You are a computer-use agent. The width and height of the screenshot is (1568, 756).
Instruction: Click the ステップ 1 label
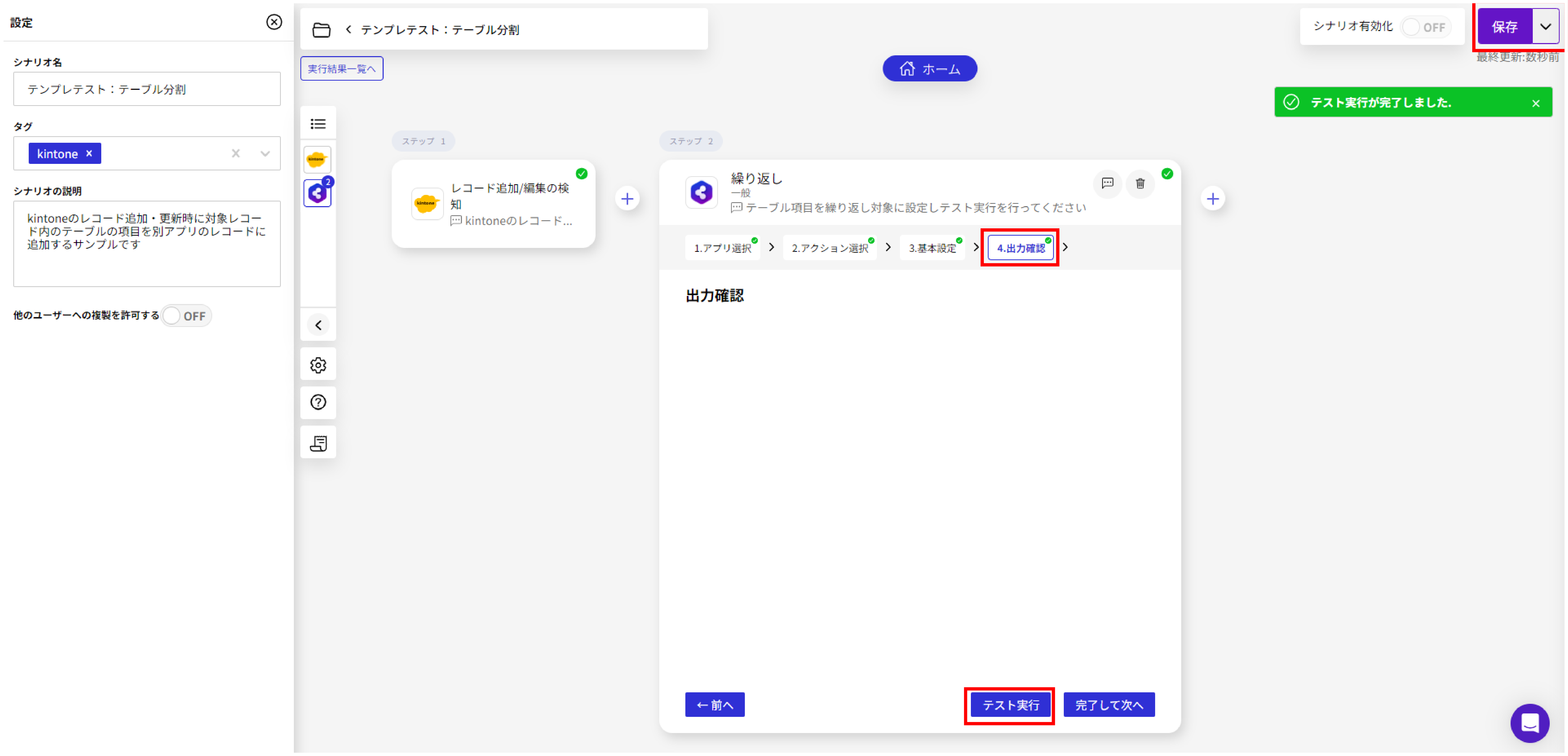pos(424,141)
